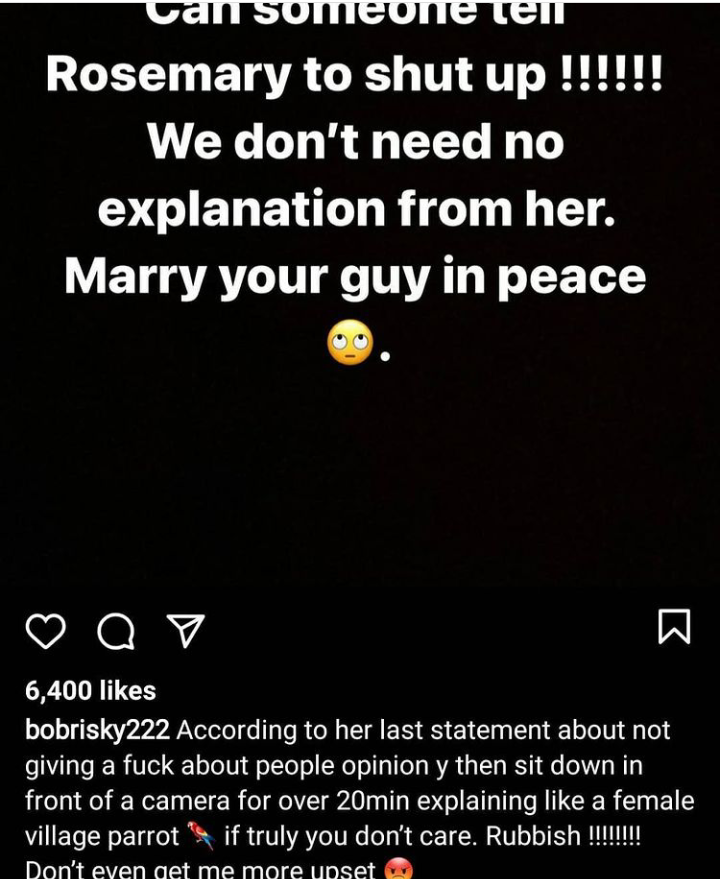720x879 pixels.
Task: Share the post using the paper plane icon
Action: [x=186, y=631]
